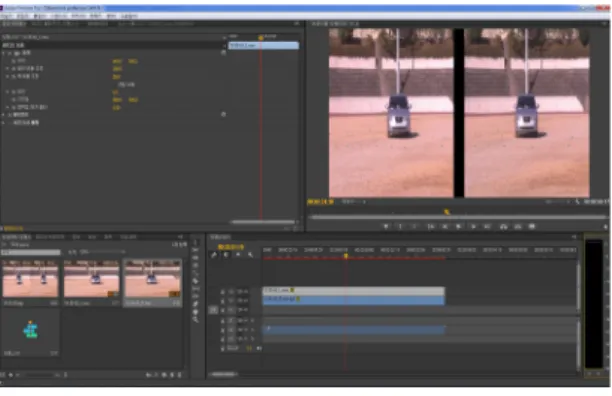This screenshot has height=396, width=612.
Task: Open Program monitor settings wrench
Action: tap(577, 202)
